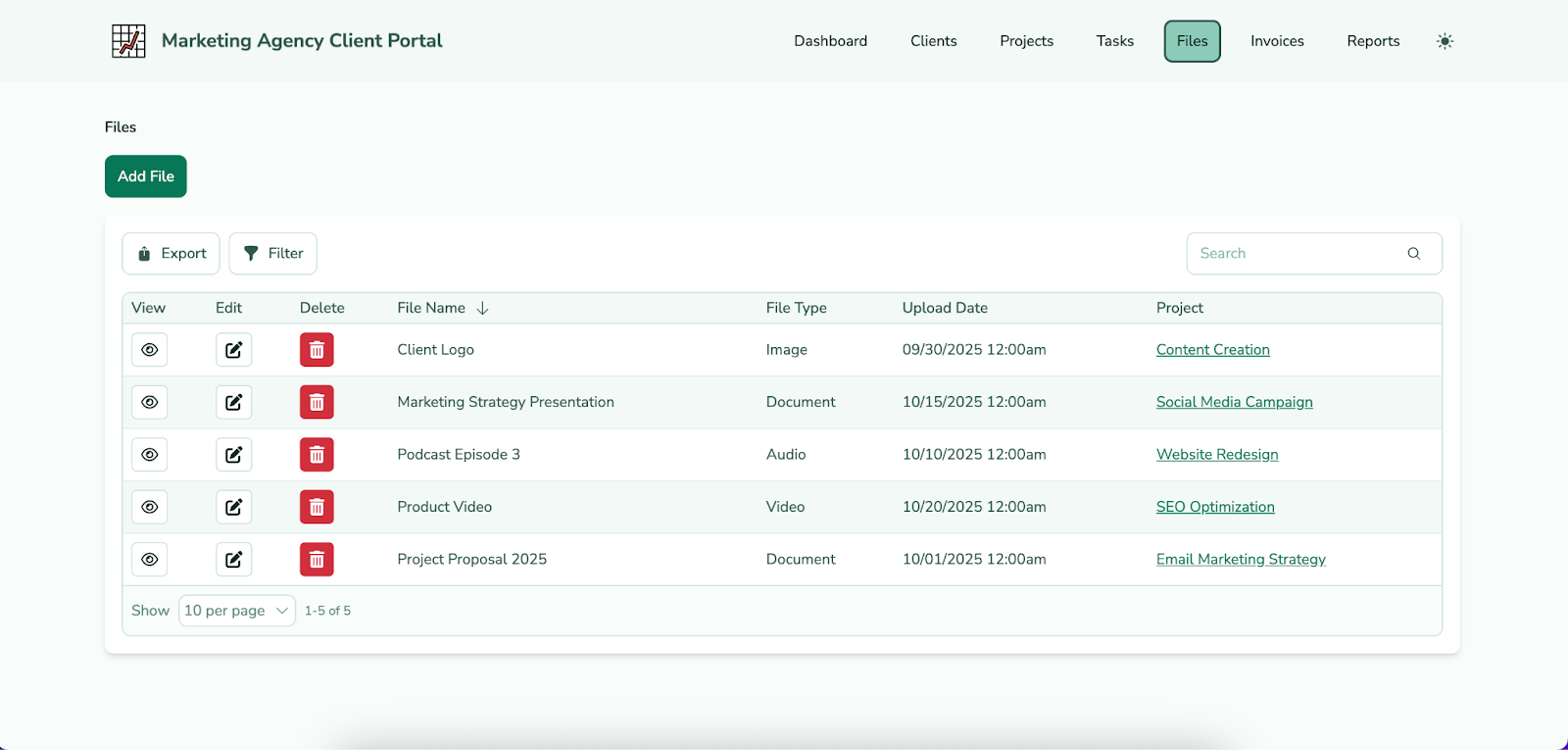Sort by File Name column arrow
The width and height of the screenshot is (1568, 750).
pyautogui.click(x=482, y=309)
